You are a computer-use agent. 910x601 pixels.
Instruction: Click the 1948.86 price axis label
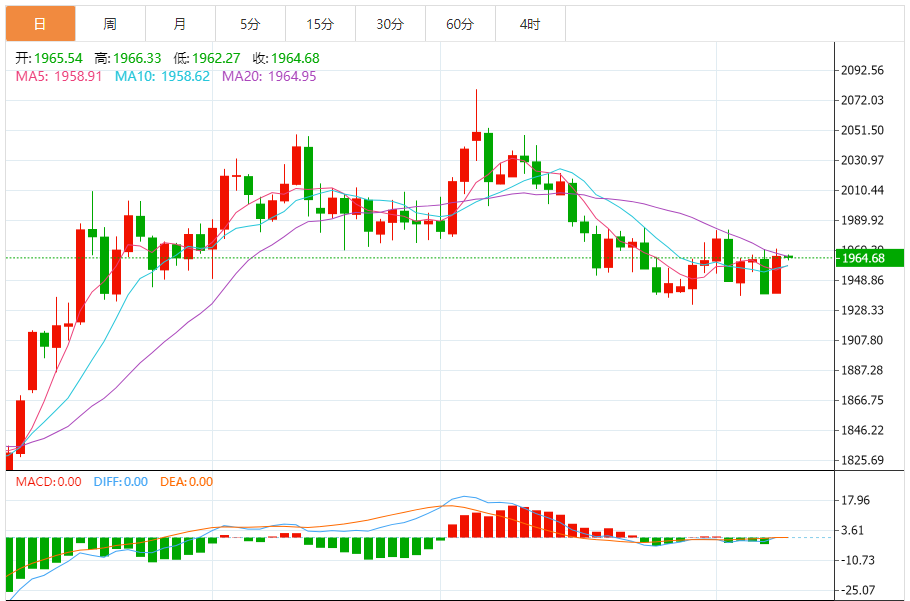point(862,280)
